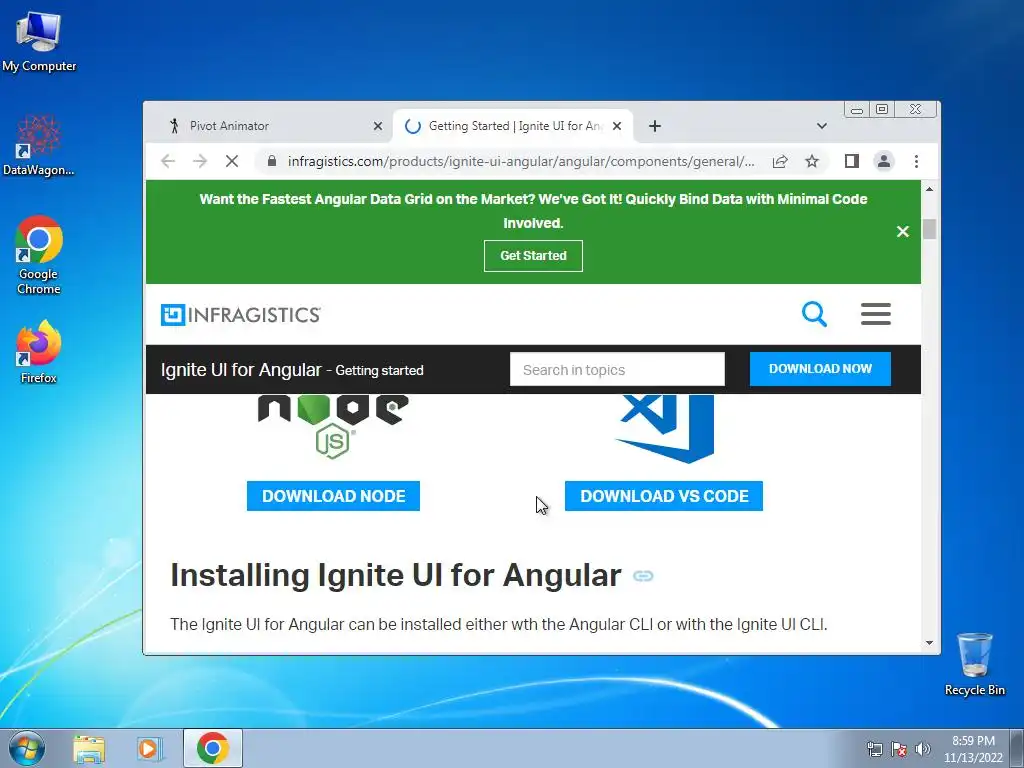Open the Recycle Bin

pyautogui.click(x=974, y=664)
